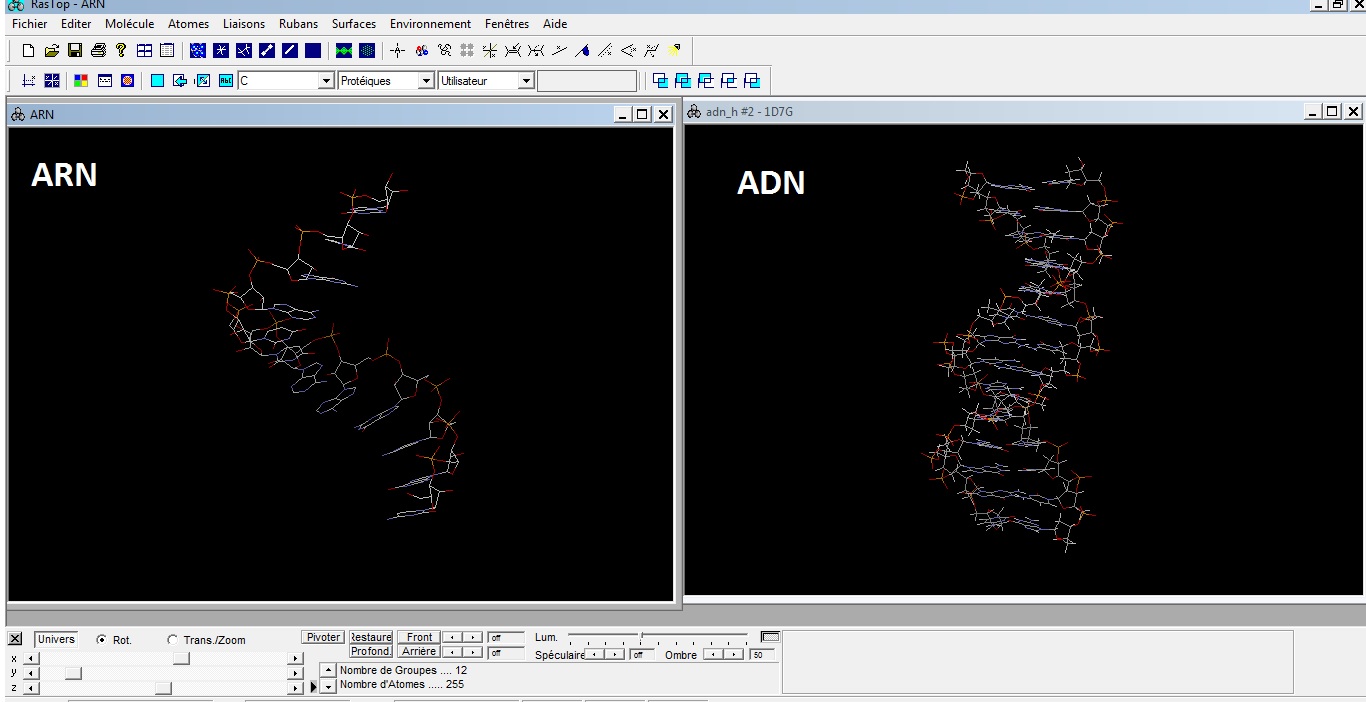1366x702 pixels.
Task: Save using the floppy disk icon
Action: pos(74,50)
